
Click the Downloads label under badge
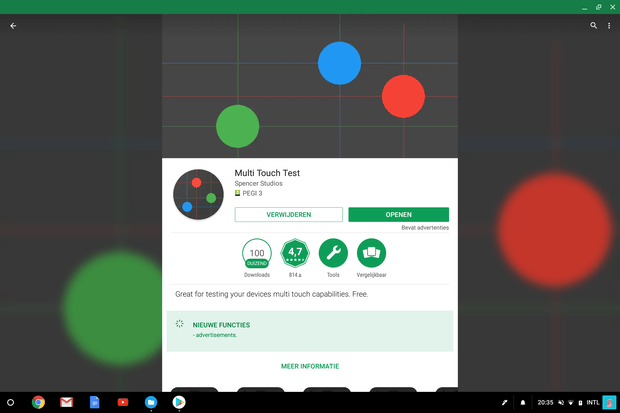pos(257,275)
